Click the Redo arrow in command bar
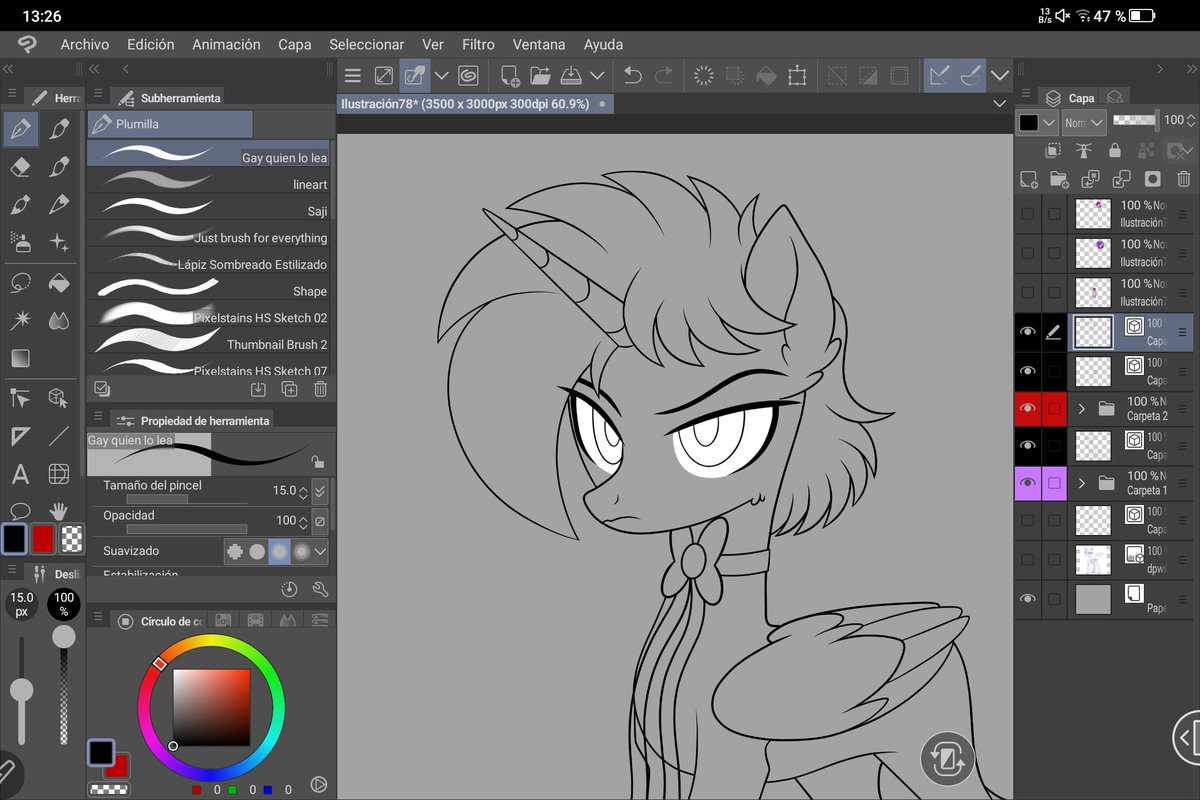Screen dimensions: 1200x800 (663, 75)
